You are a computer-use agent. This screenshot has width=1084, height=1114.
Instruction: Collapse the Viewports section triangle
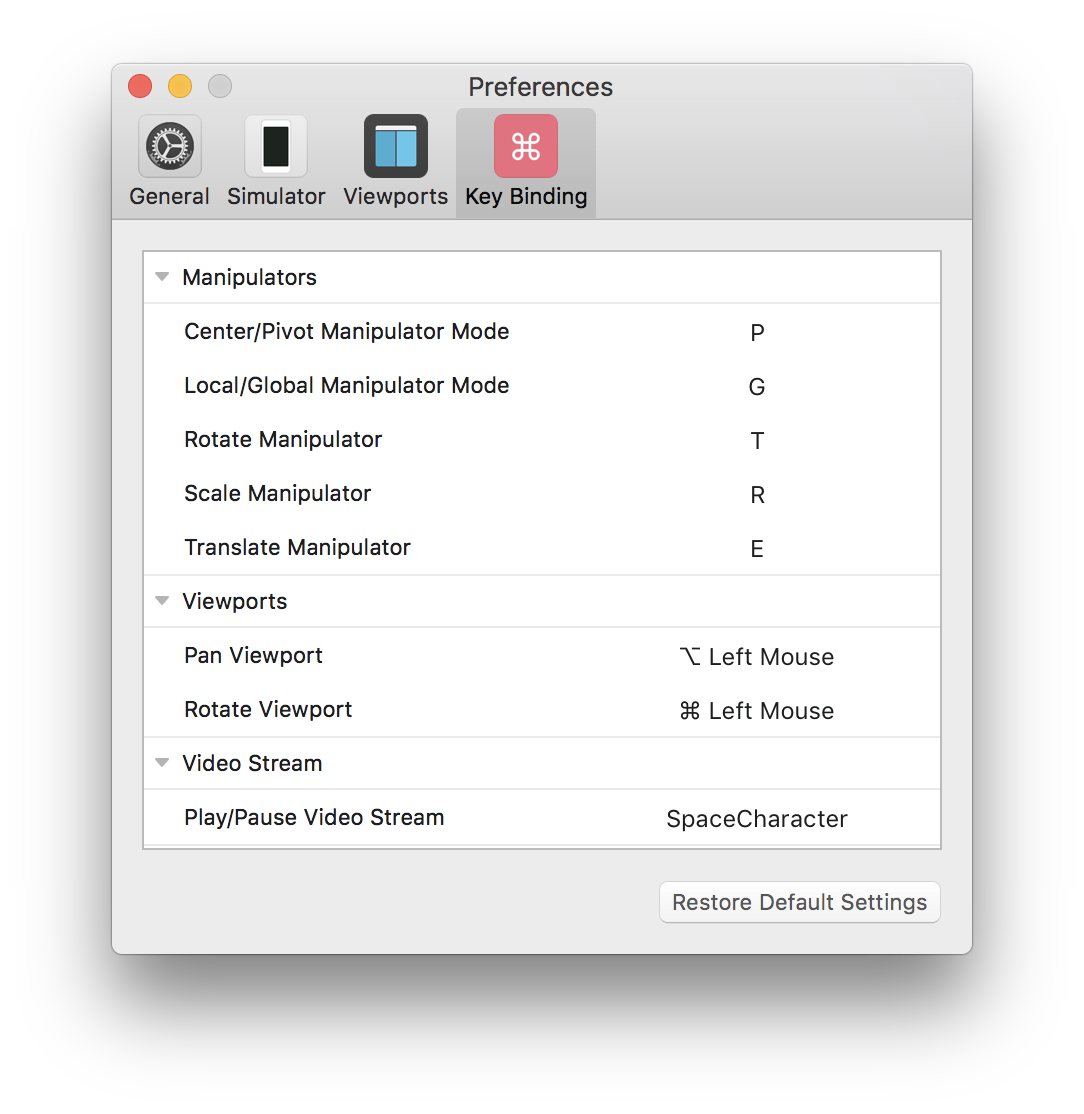point(162,601)
